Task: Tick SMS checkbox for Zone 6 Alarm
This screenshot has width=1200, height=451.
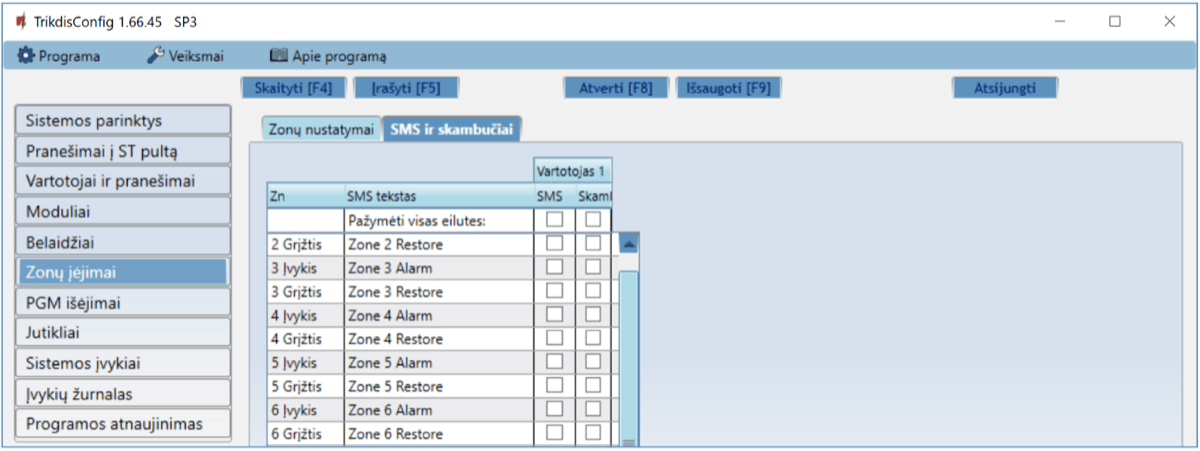Action: [x=554, y=411]
